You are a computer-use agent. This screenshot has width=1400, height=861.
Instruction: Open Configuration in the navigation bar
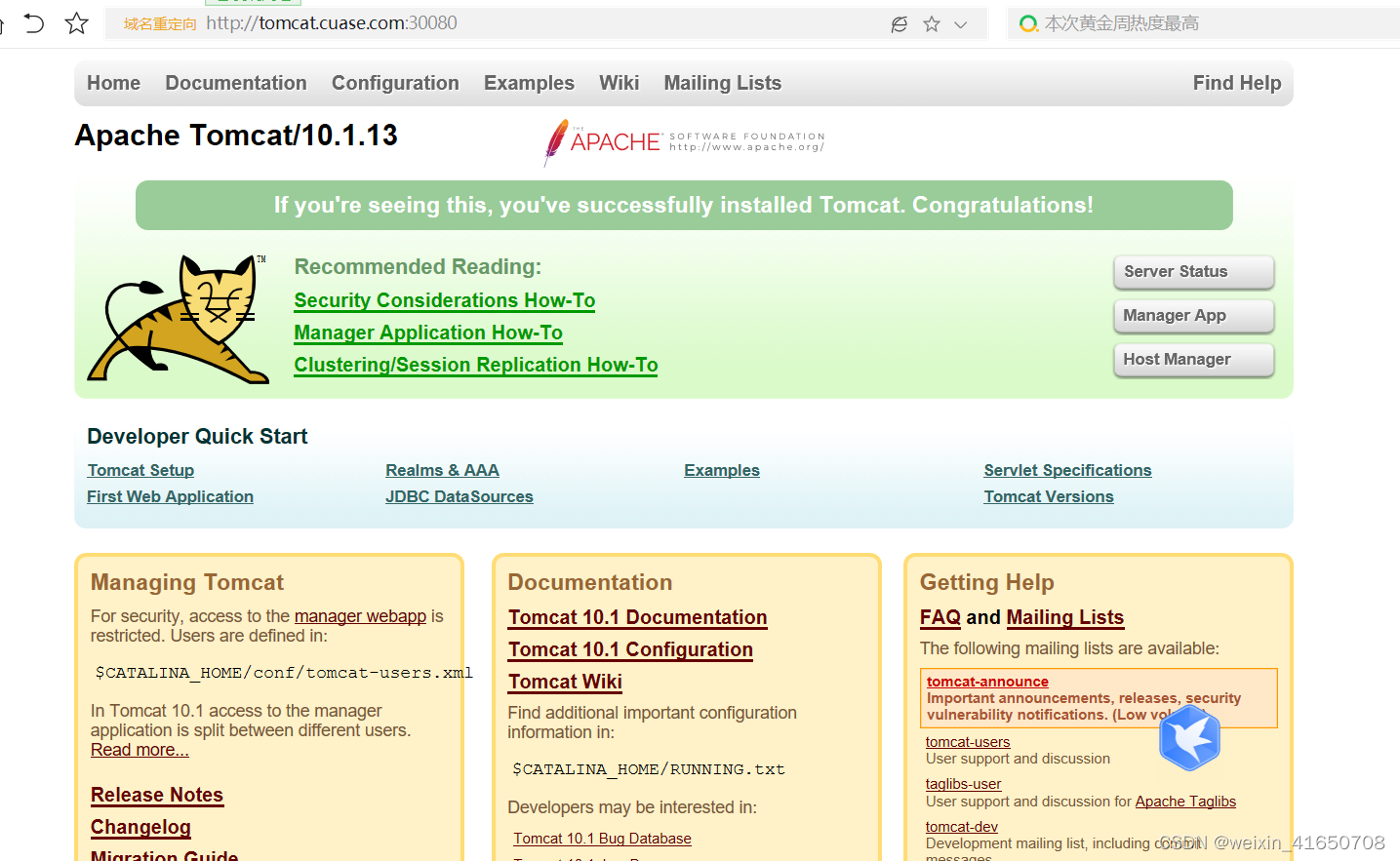tap(395, 84)
